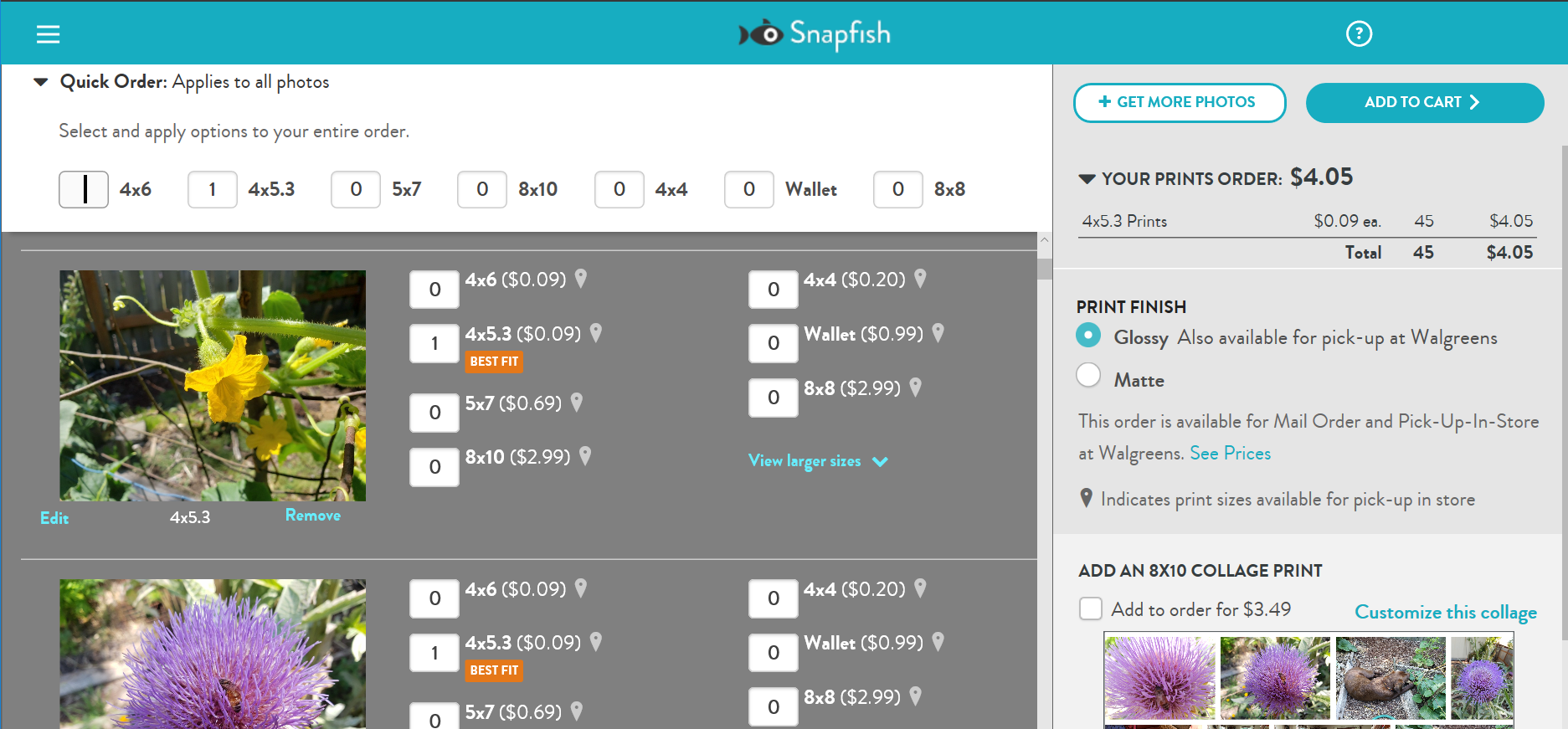1568x729 pixels.
Task: Click first photo 4x5.3 quantity box
Action: [434, 343]
